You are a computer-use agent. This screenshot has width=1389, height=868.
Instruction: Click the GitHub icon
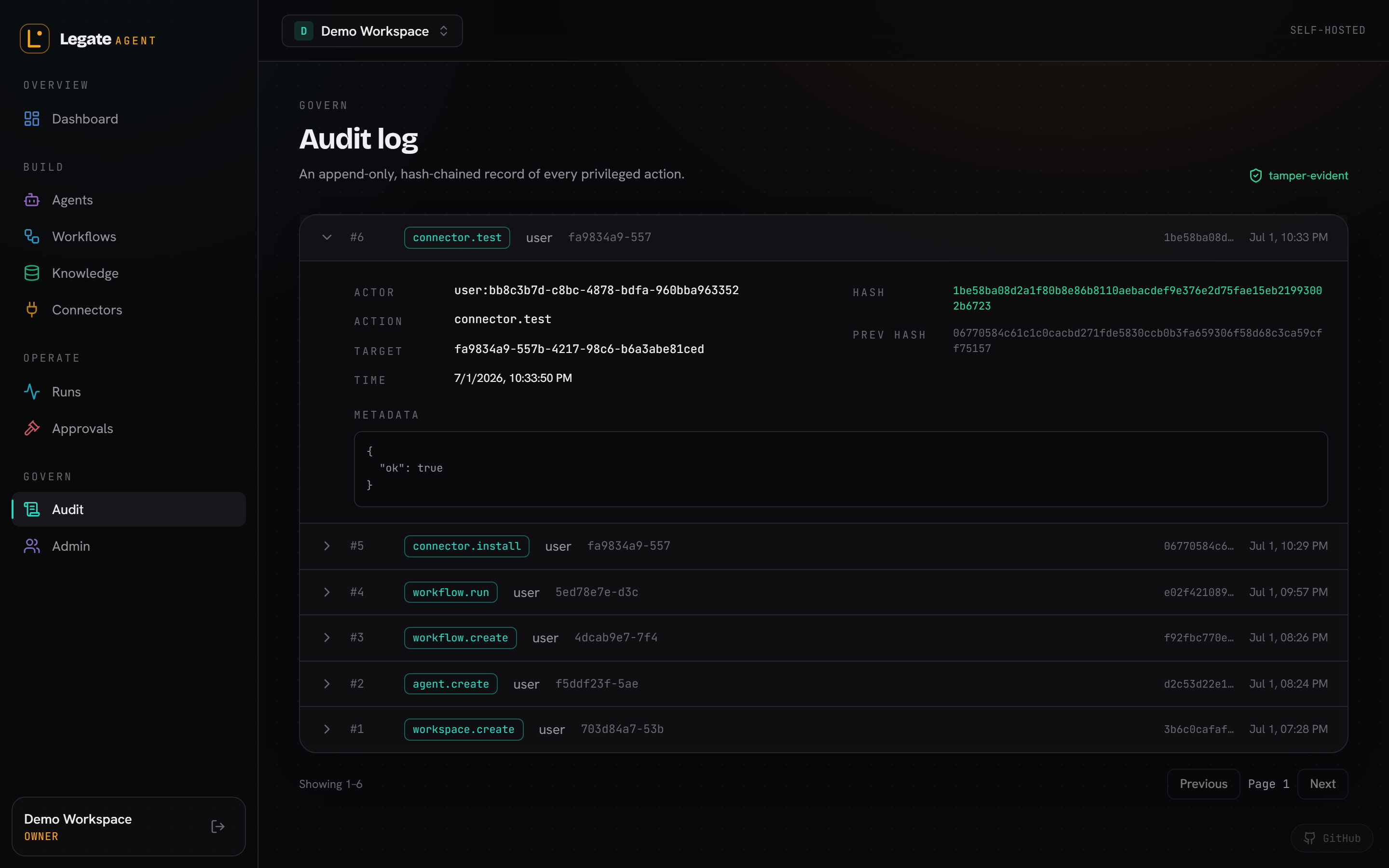[1309, 838]
